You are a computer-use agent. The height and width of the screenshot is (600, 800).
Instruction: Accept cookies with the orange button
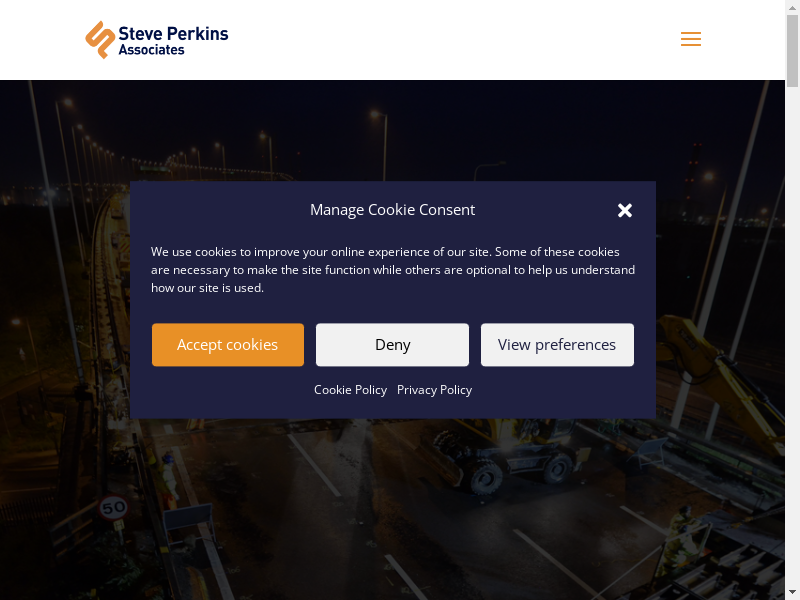tap(228, 344)
